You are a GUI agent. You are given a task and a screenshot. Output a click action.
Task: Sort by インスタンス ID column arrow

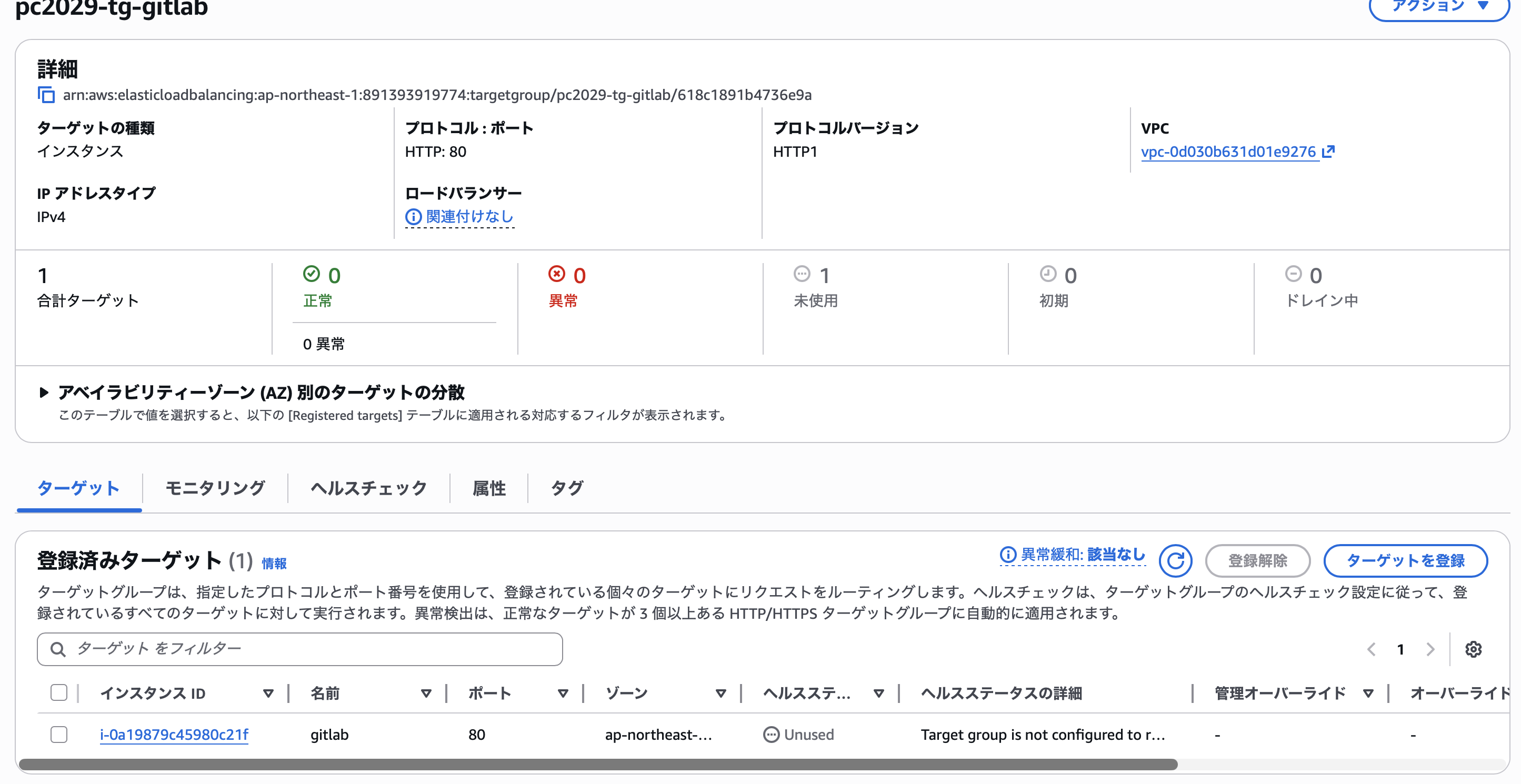[x=268, y=693]
